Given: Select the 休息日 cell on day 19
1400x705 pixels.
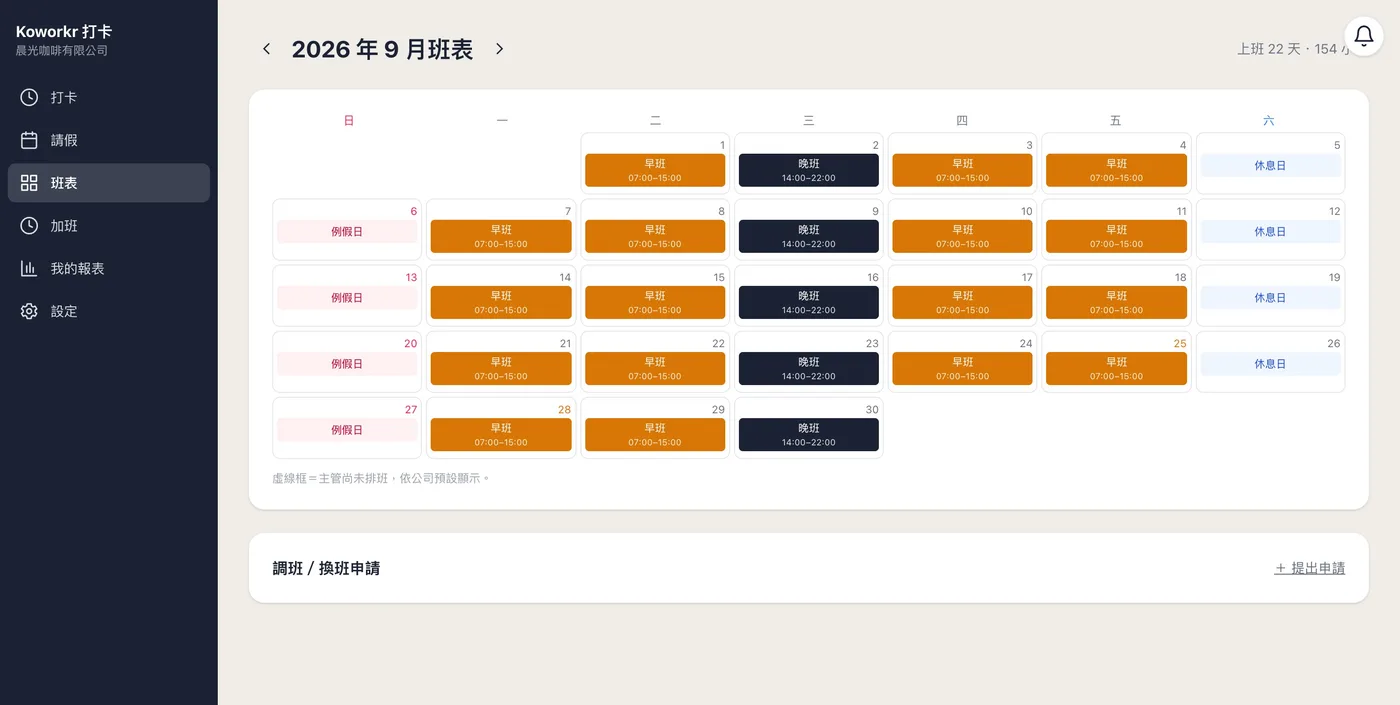Looking at the screenshot, I should tap(1271, 298).
